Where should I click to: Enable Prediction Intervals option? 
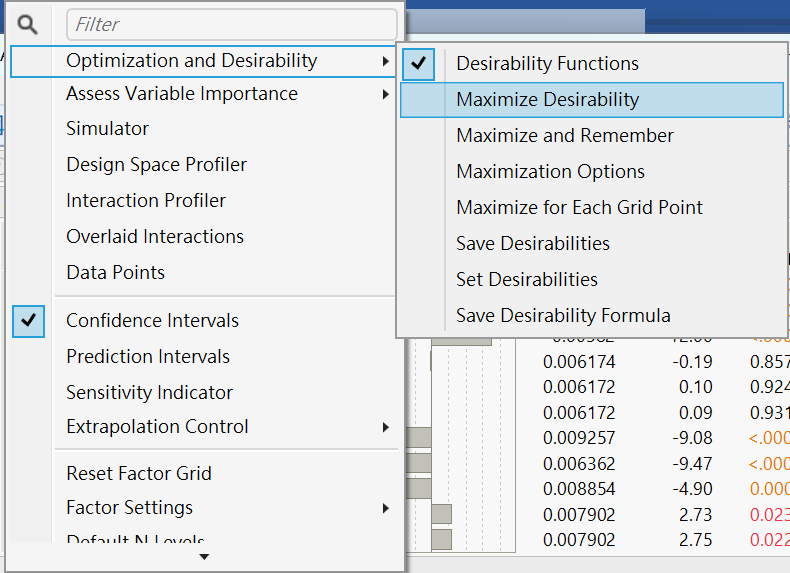tap(148, 357)
